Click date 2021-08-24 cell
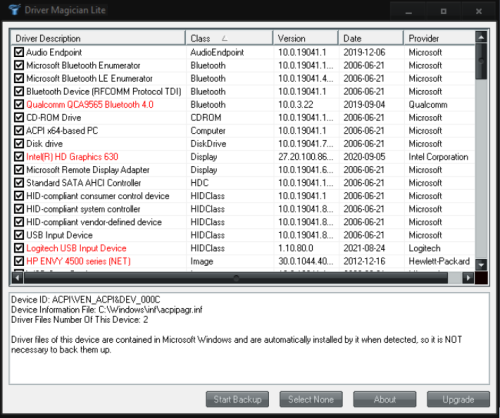 (364, 248)
